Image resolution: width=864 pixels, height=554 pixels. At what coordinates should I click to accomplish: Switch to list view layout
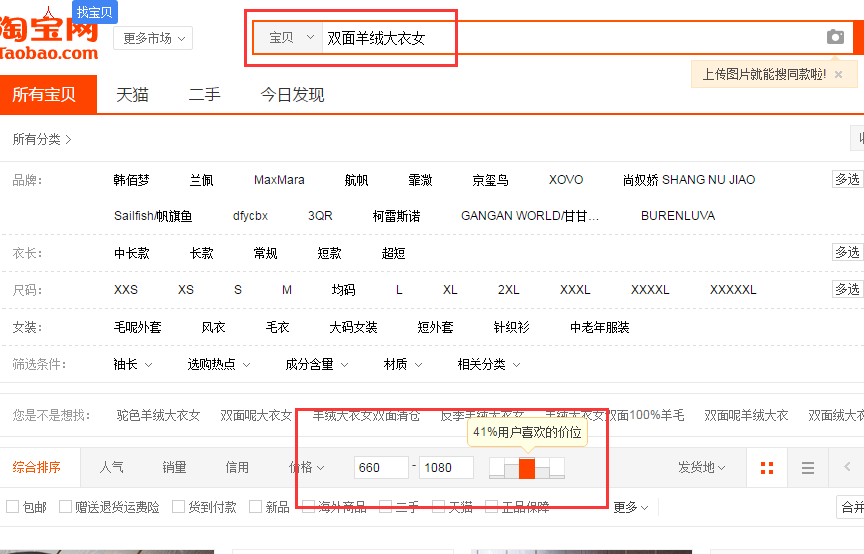point(808,468)
